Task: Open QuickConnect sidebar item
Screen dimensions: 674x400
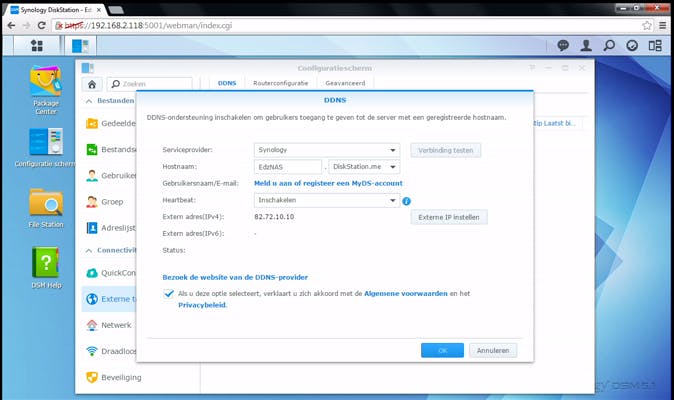Action: pyautogui.click(x=111, y=273)
